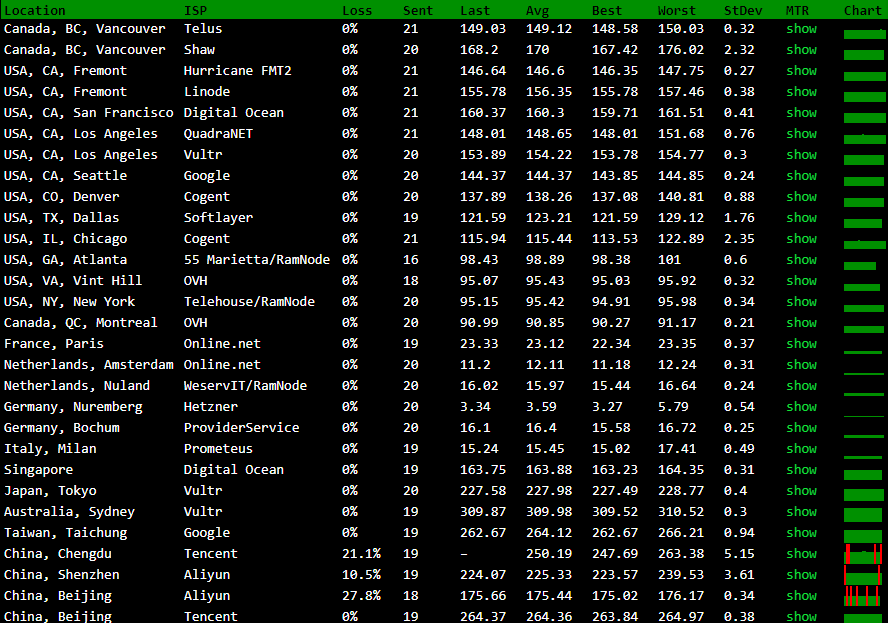Viewport: 888px width, 623px height.
Task: Click show link in the Beijing Aliyun row
Action: click(x=801, y=595)
